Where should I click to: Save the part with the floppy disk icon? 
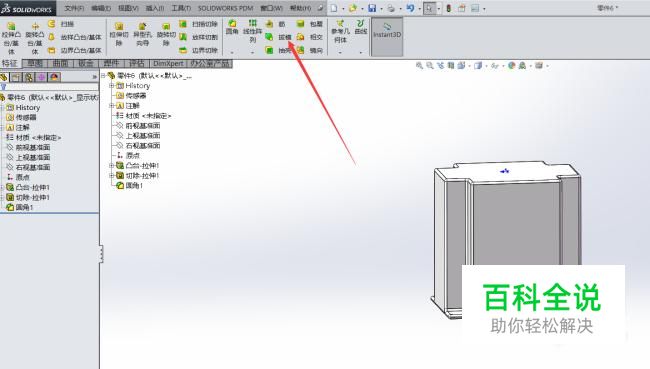click(x=372, y=8)
